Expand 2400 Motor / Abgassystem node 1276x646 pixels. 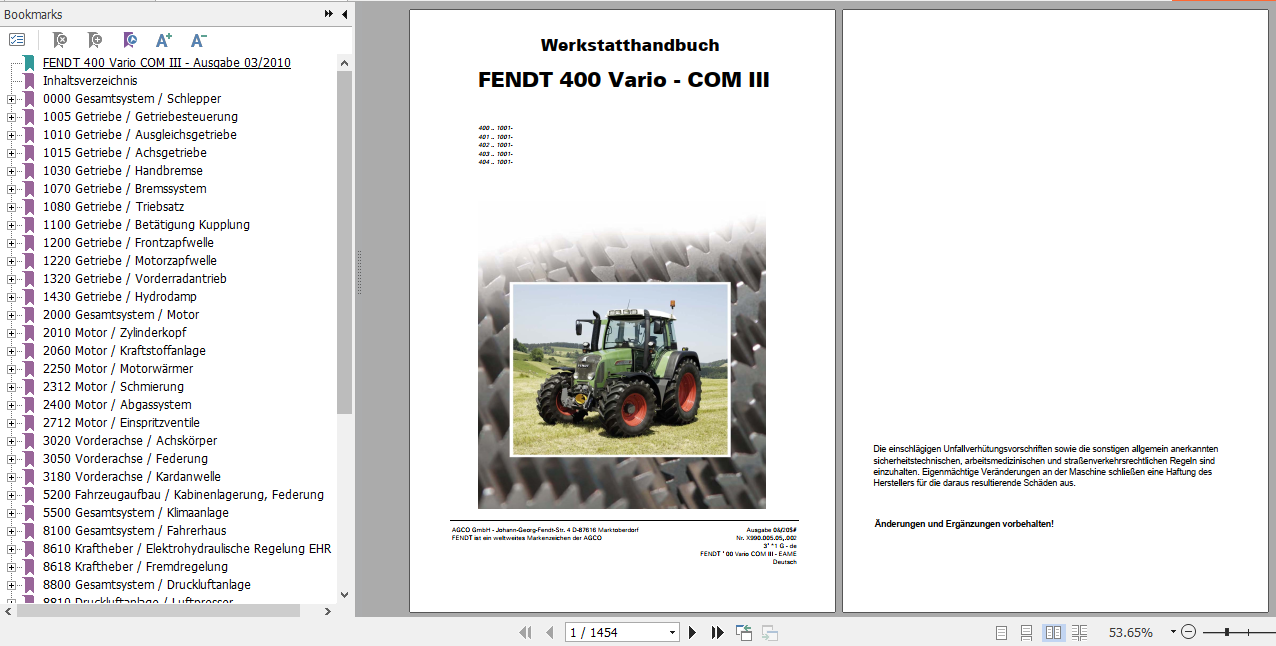12,405
